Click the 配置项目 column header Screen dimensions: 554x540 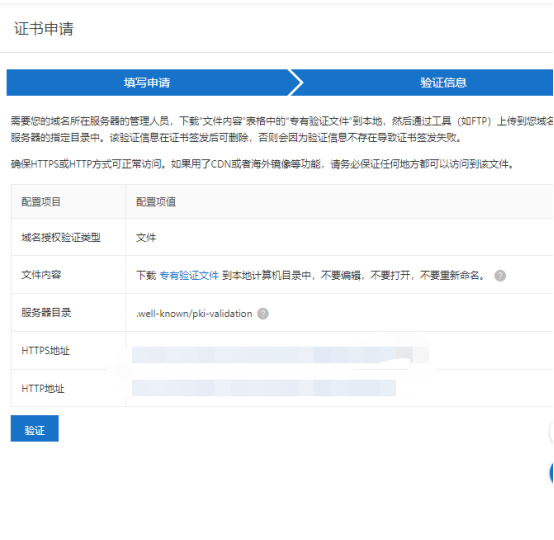click(x=41, y=202)
